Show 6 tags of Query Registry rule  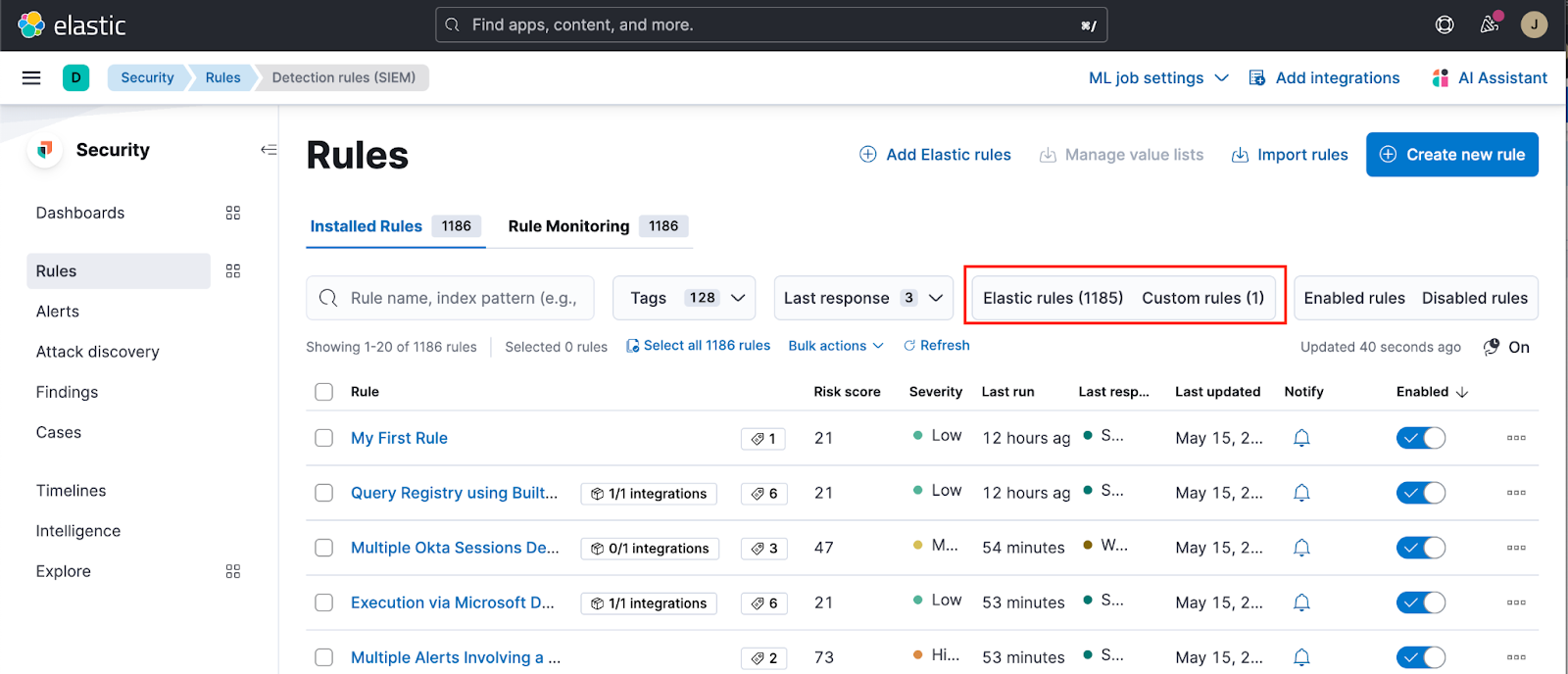tap(763, 494)
